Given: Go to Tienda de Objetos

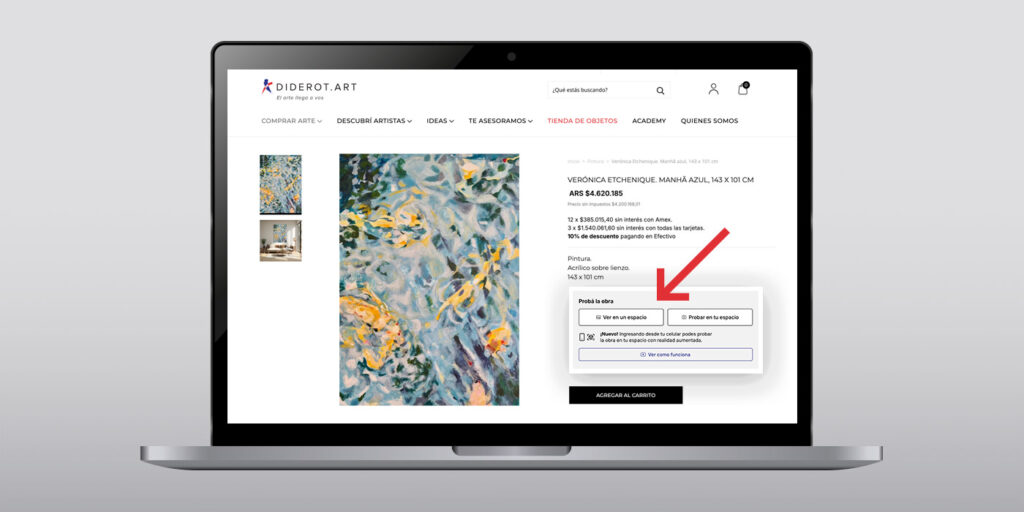Looking at the screenshot, I should coord(582,121).
